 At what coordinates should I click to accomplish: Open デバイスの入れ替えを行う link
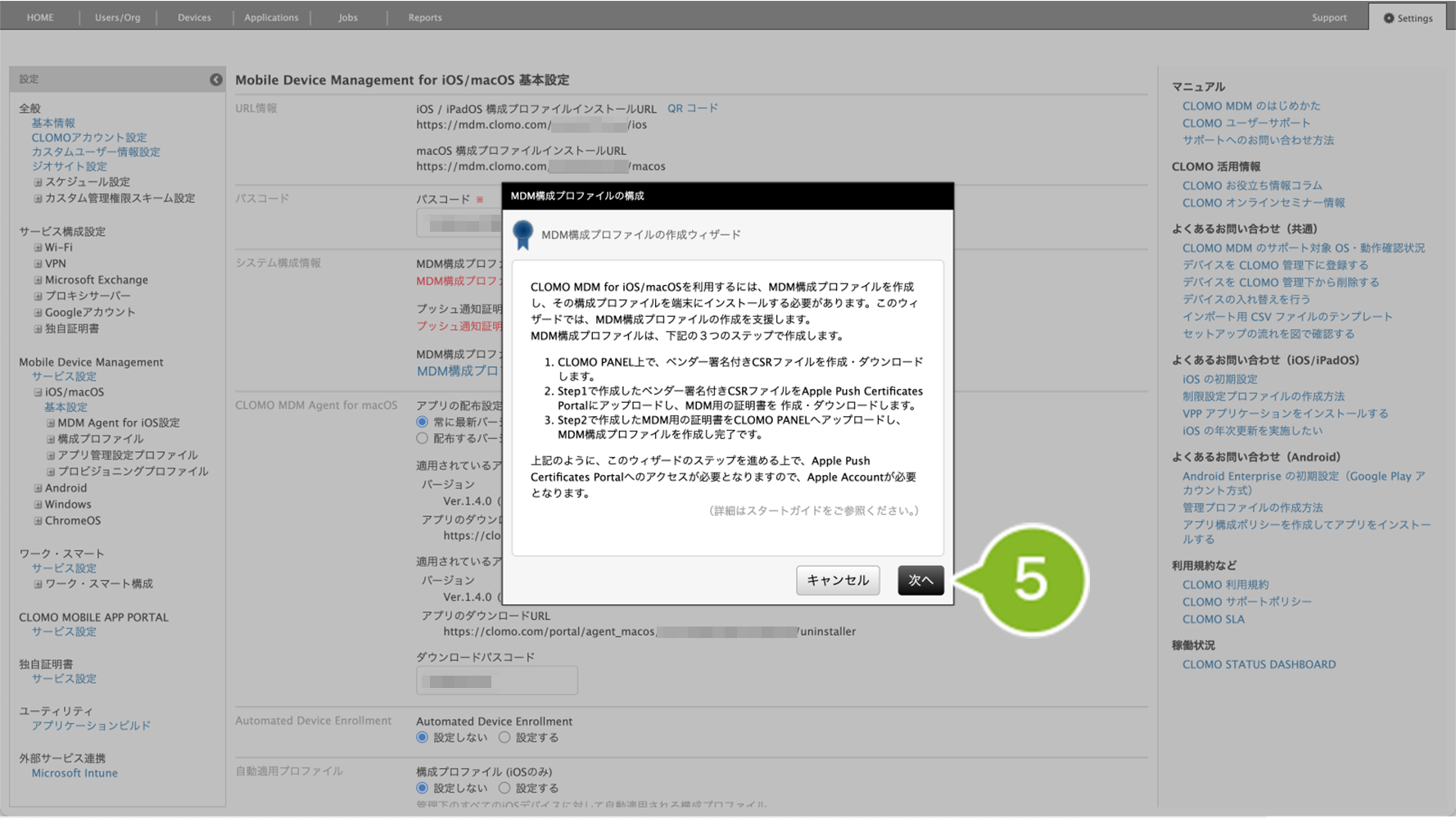(x=1246, y=299)
